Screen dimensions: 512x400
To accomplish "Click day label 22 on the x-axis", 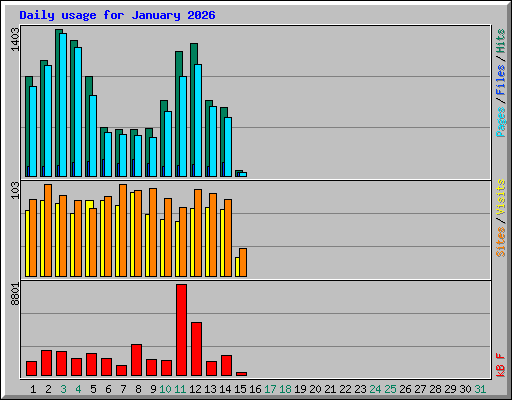I will tap(345, 389).
